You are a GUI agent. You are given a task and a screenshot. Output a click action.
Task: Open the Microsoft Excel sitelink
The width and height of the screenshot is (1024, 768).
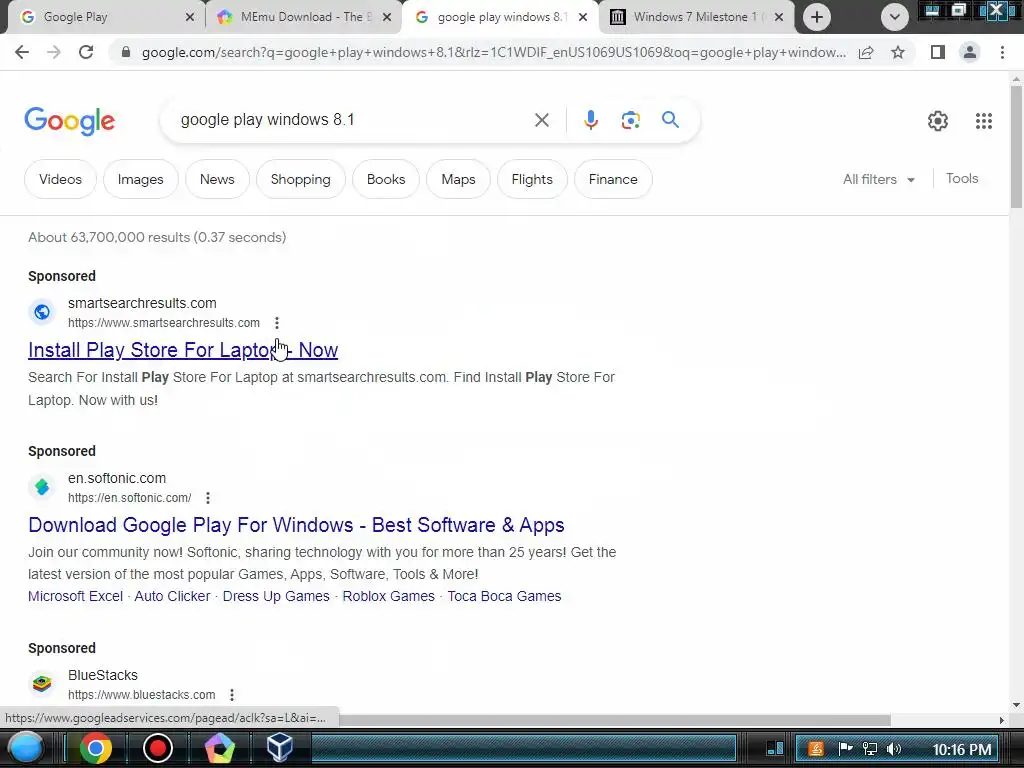point(75,596)
